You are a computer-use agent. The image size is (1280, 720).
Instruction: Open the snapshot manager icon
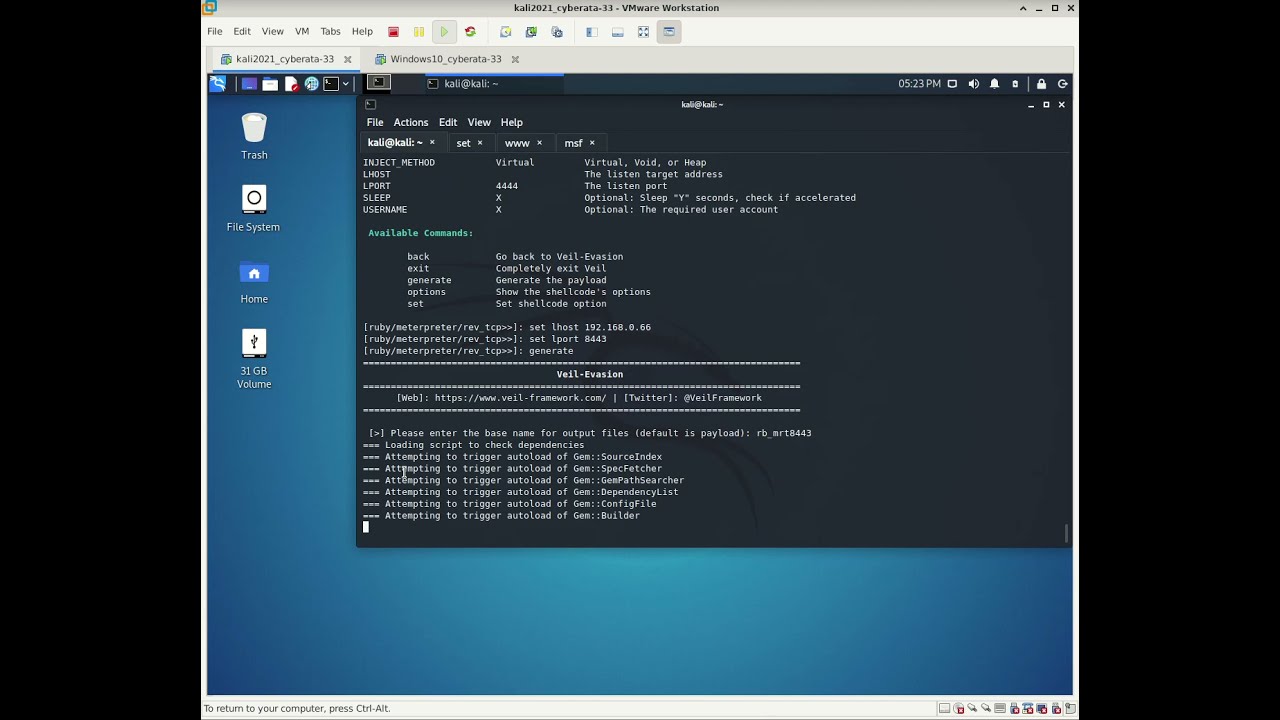[x=557, y=32]
